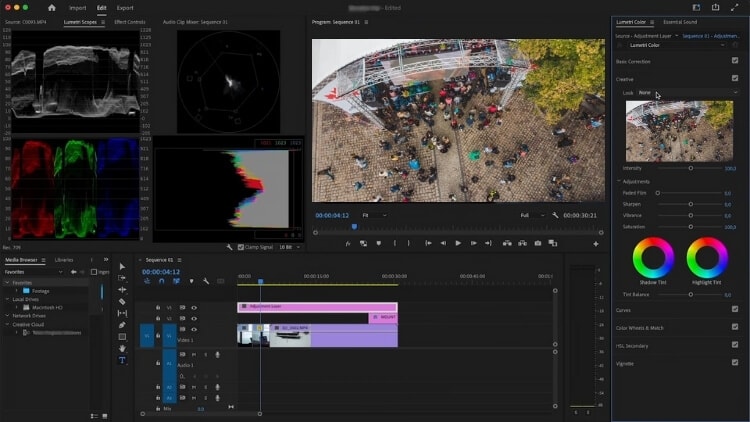750x422 pixels.
Task: Click the Home icon in top bar
Action: click(52, 8)
